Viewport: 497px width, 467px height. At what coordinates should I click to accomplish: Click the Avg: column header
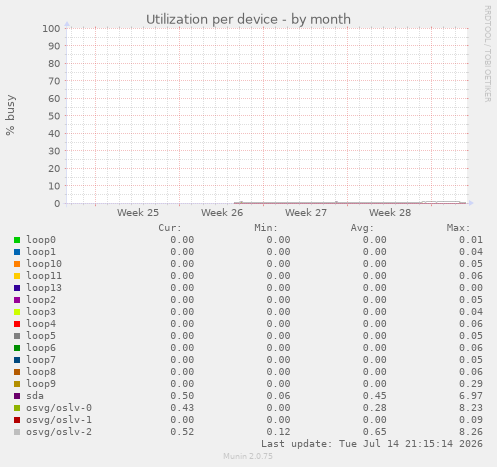click(362, 228)
